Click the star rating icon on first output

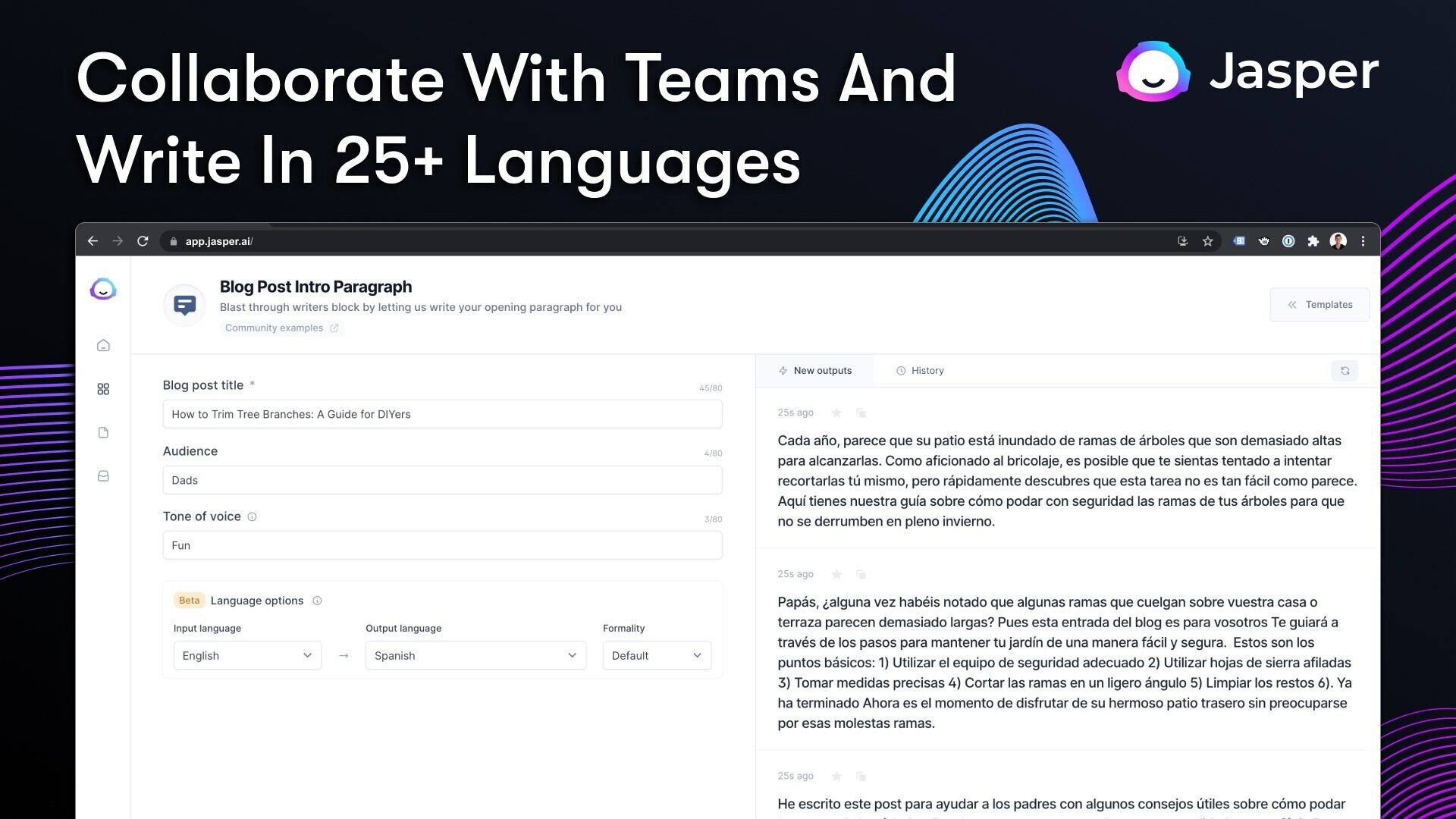(x=836, y=412)
